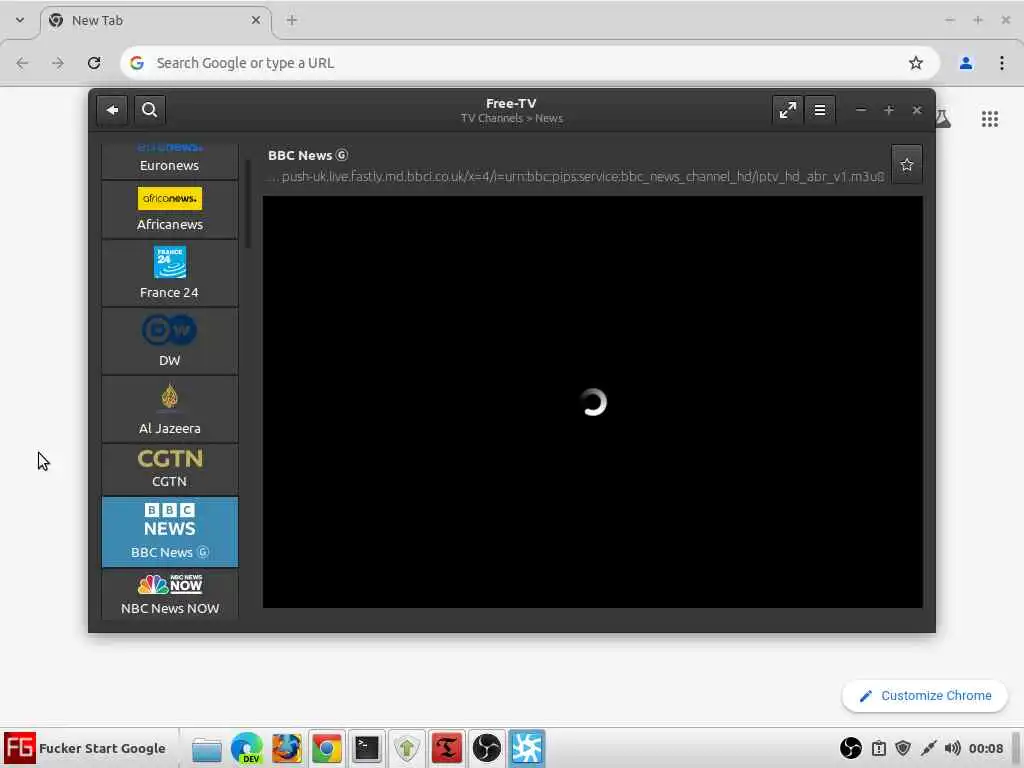The image size is (1024, 768).
Task: Reload the Chrome page
Action: click(94, 63)
